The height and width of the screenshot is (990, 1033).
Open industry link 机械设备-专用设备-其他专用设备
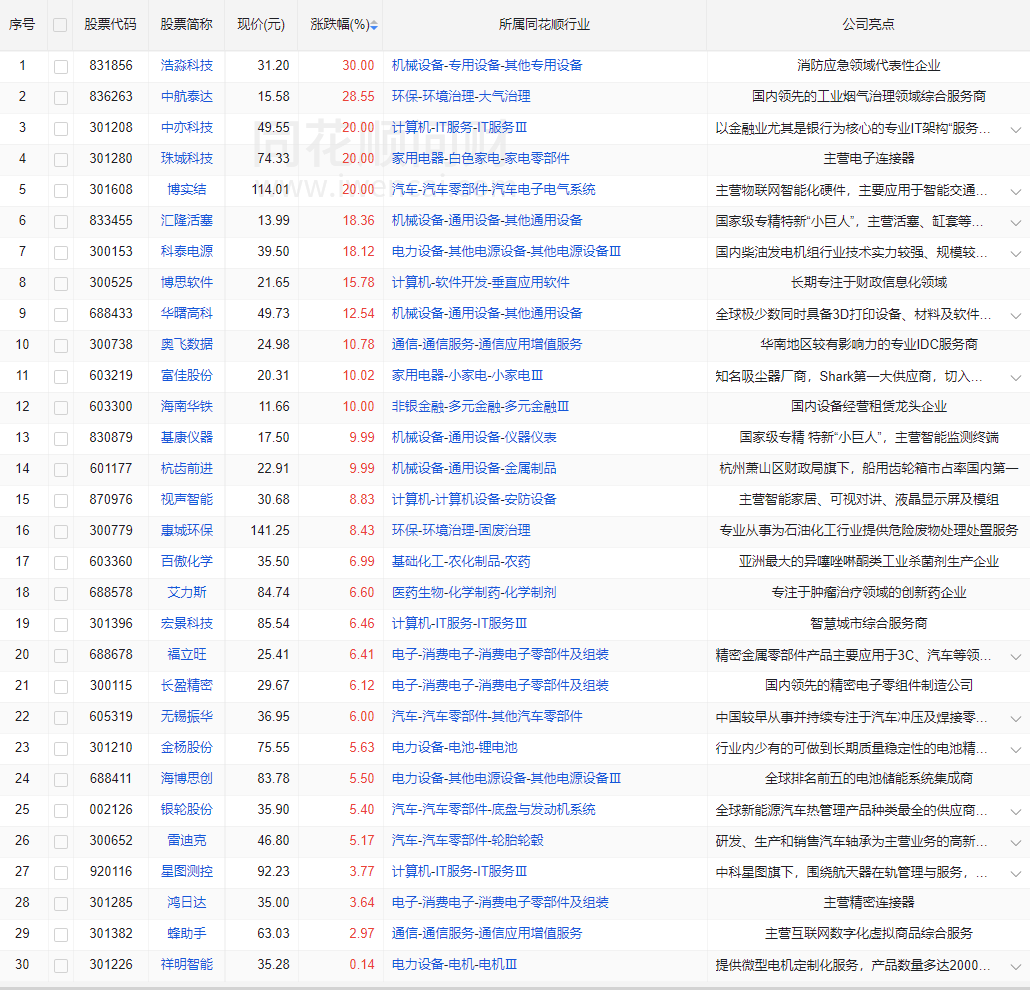click(x=487, y=65)
